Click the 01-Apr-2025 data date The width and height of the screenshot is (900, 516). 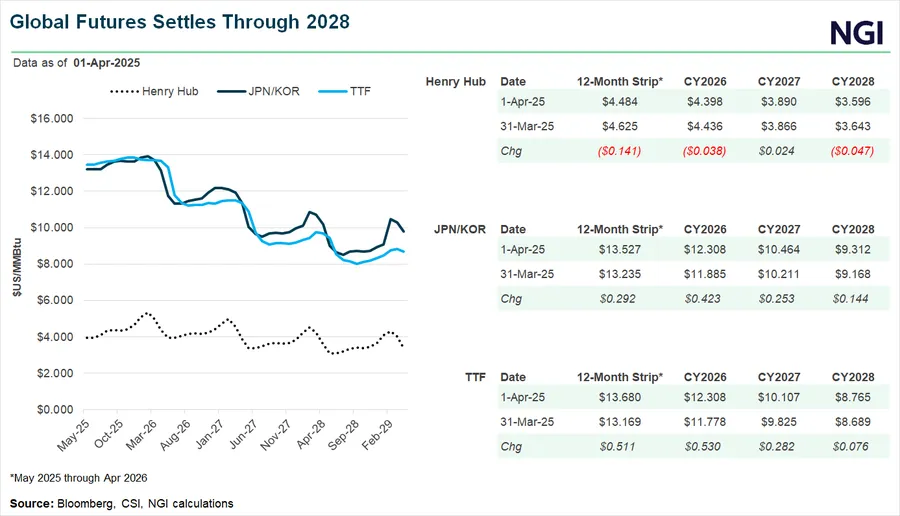coord(106,62)
